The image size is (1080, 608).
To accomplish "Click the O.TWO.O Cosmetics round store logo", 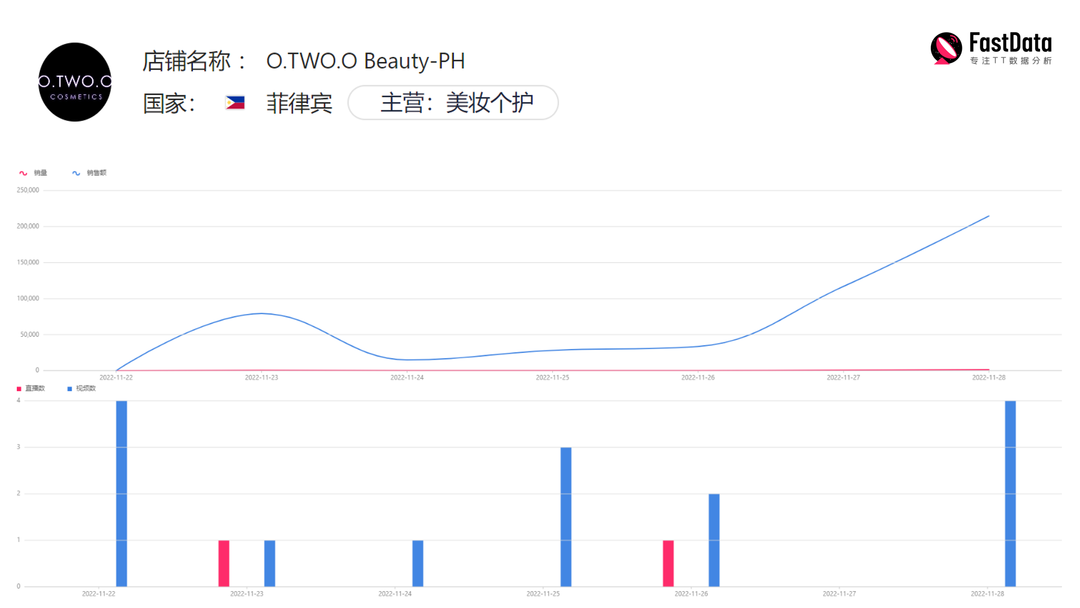I will coord(74,82).
